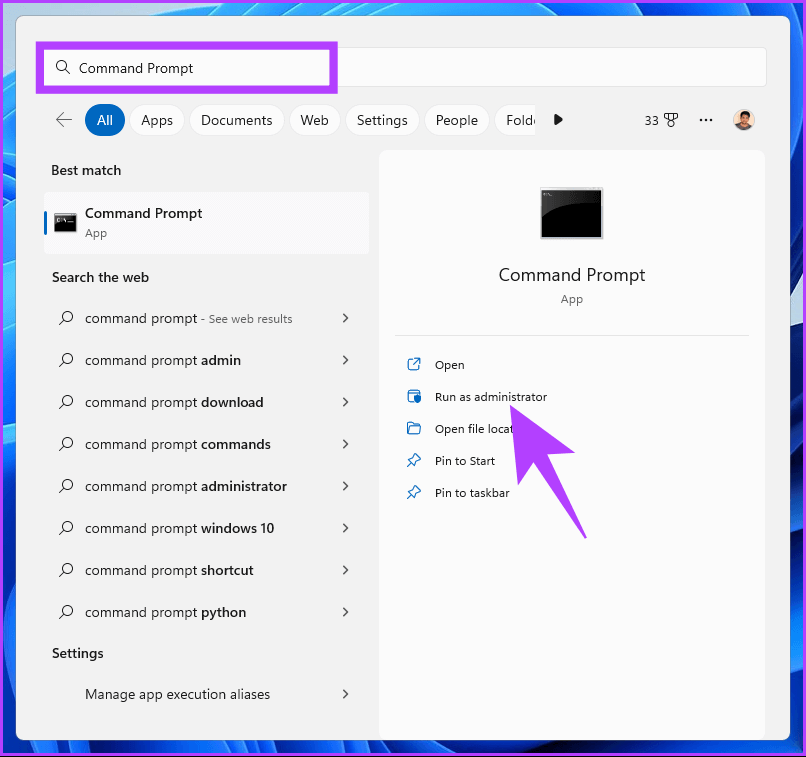Choose 'Open file location'

(473, 429)
